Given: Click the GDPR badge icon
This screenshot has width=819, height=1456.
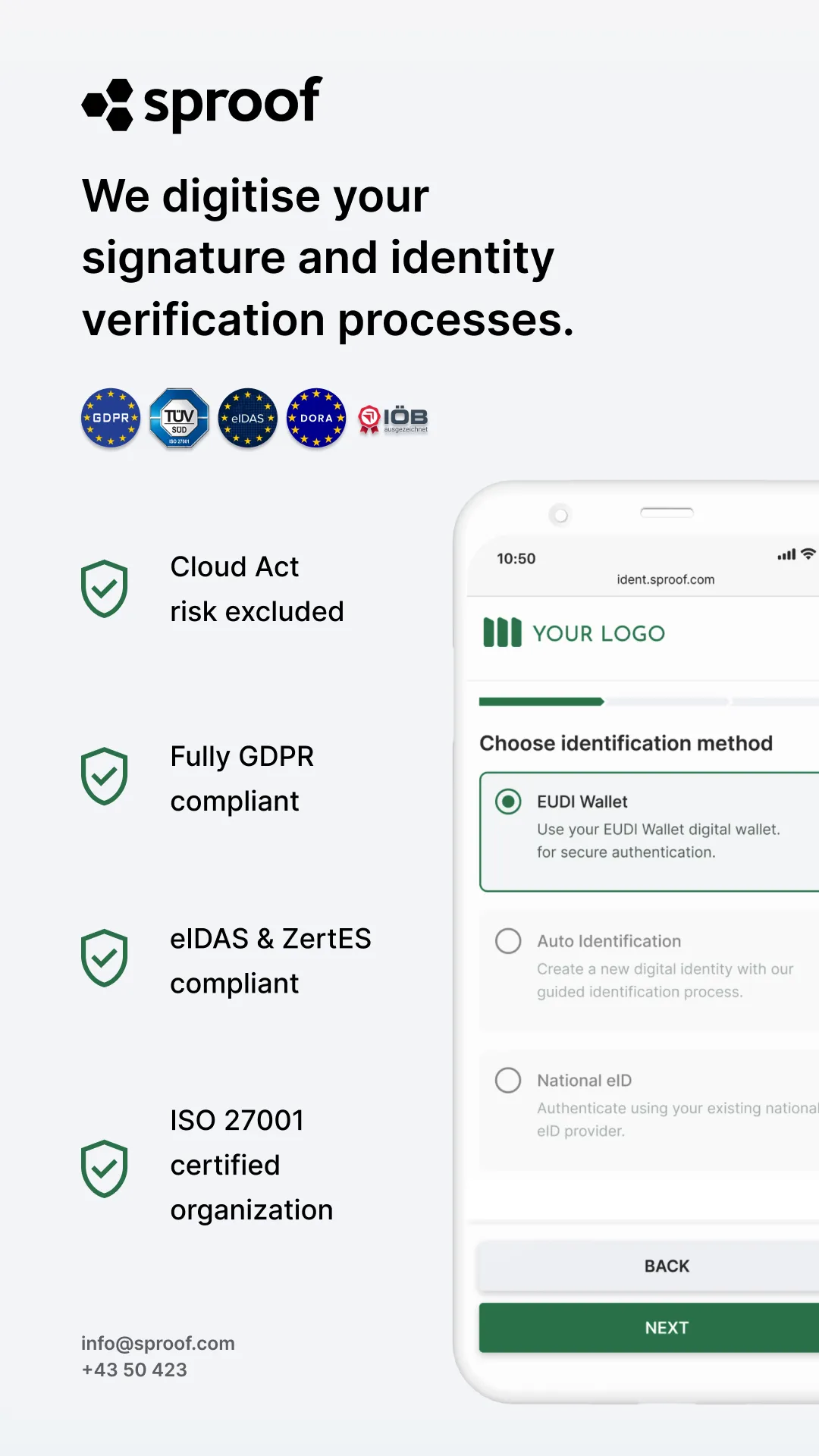Looking at the screenshot, I should tap(111, 418).
